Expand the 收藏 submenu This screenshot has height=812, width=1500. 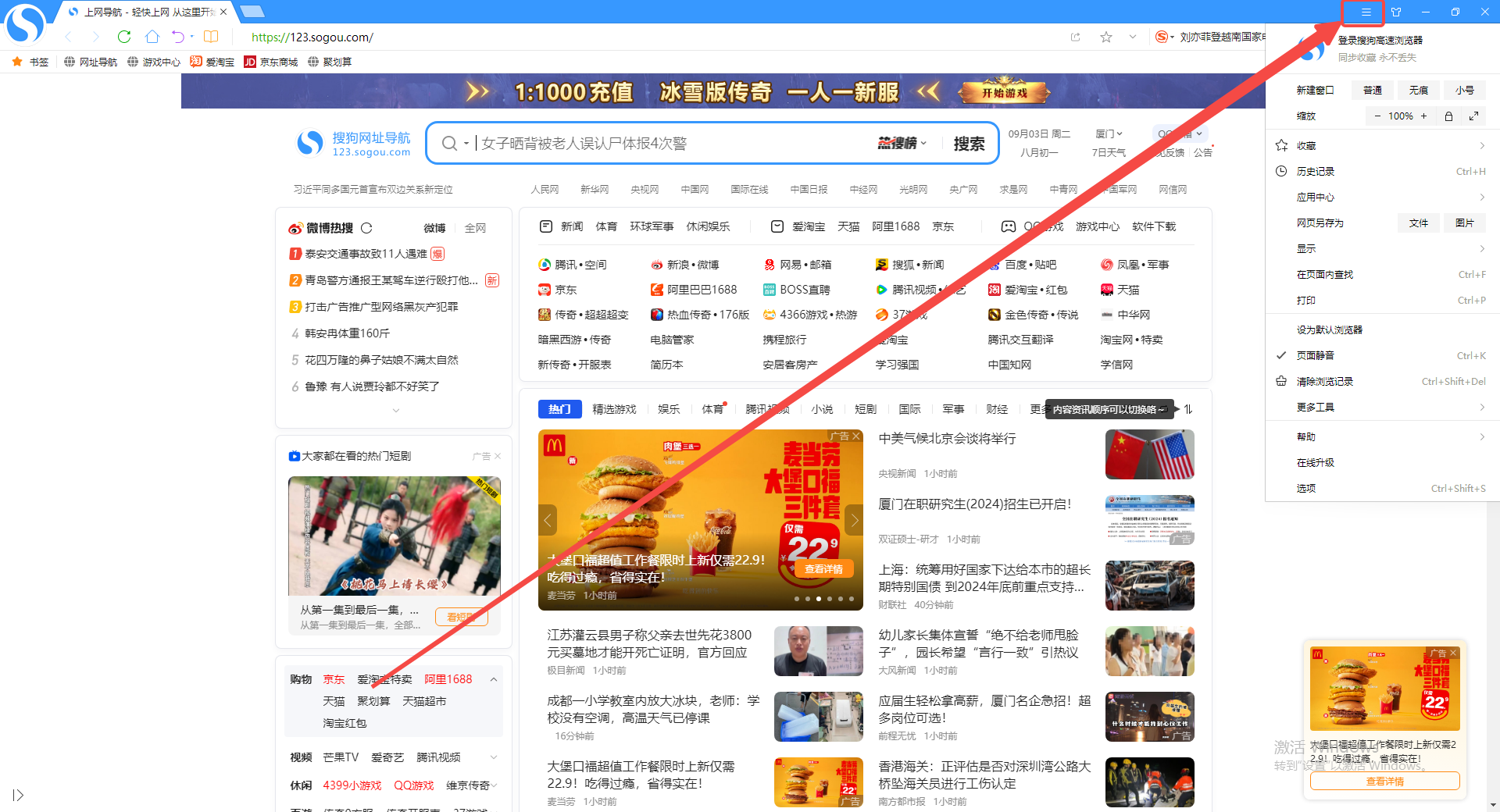(1380, 145)
